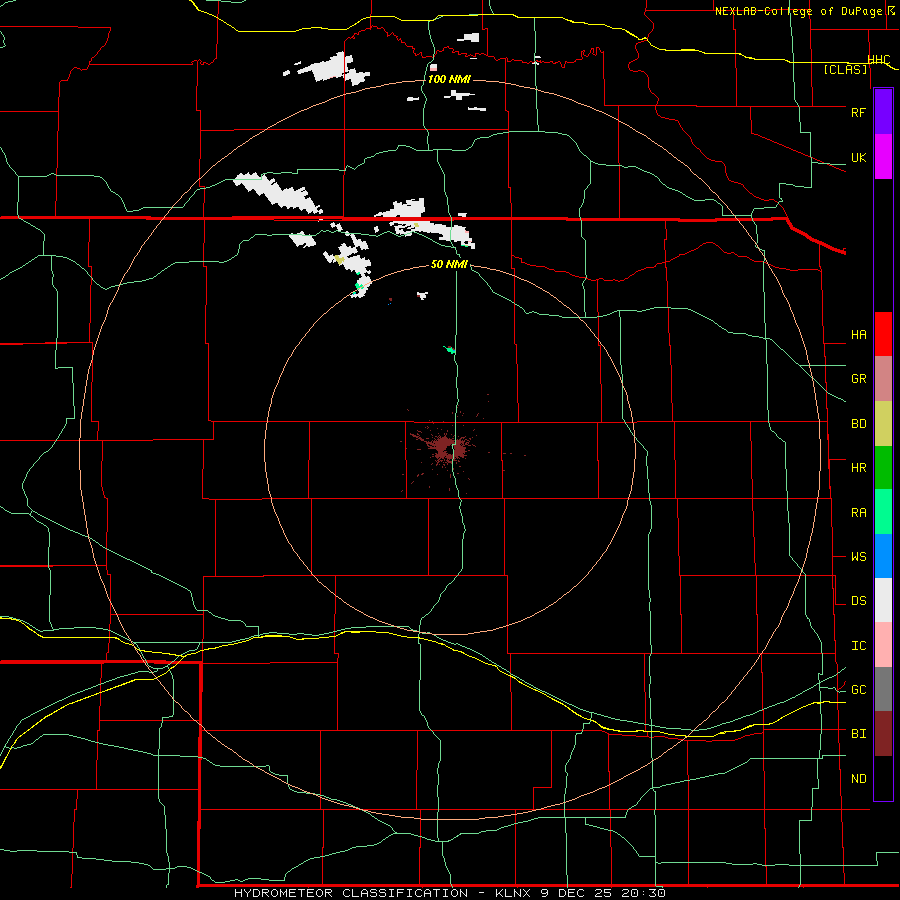Pick the blue WS legend swatch
Viewport: 900px width, 900px height.
tap(883, 556)
